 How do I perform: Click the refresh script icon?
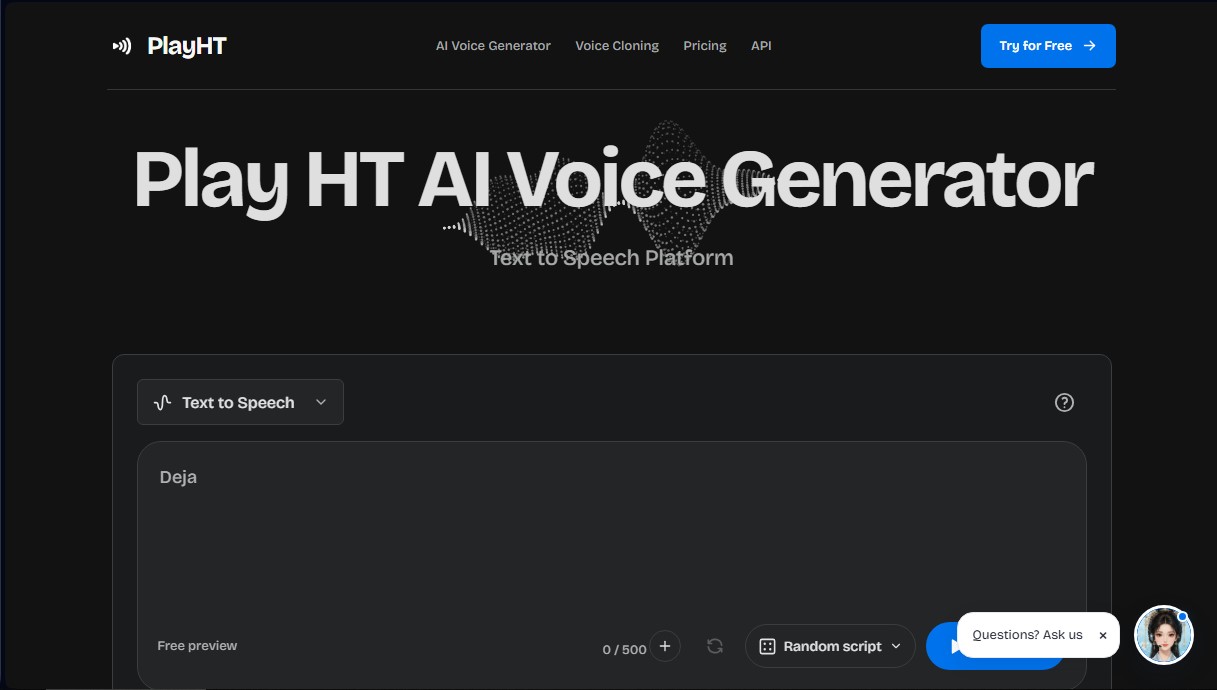tap(715, 646)
